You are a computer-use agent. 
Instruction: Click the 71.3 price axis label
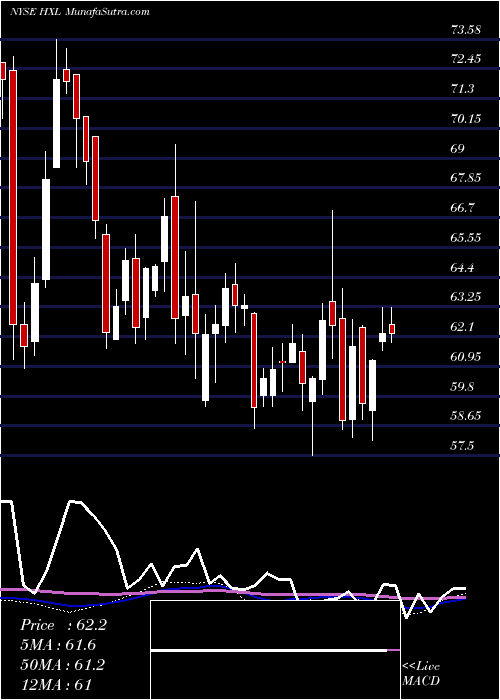462,89
